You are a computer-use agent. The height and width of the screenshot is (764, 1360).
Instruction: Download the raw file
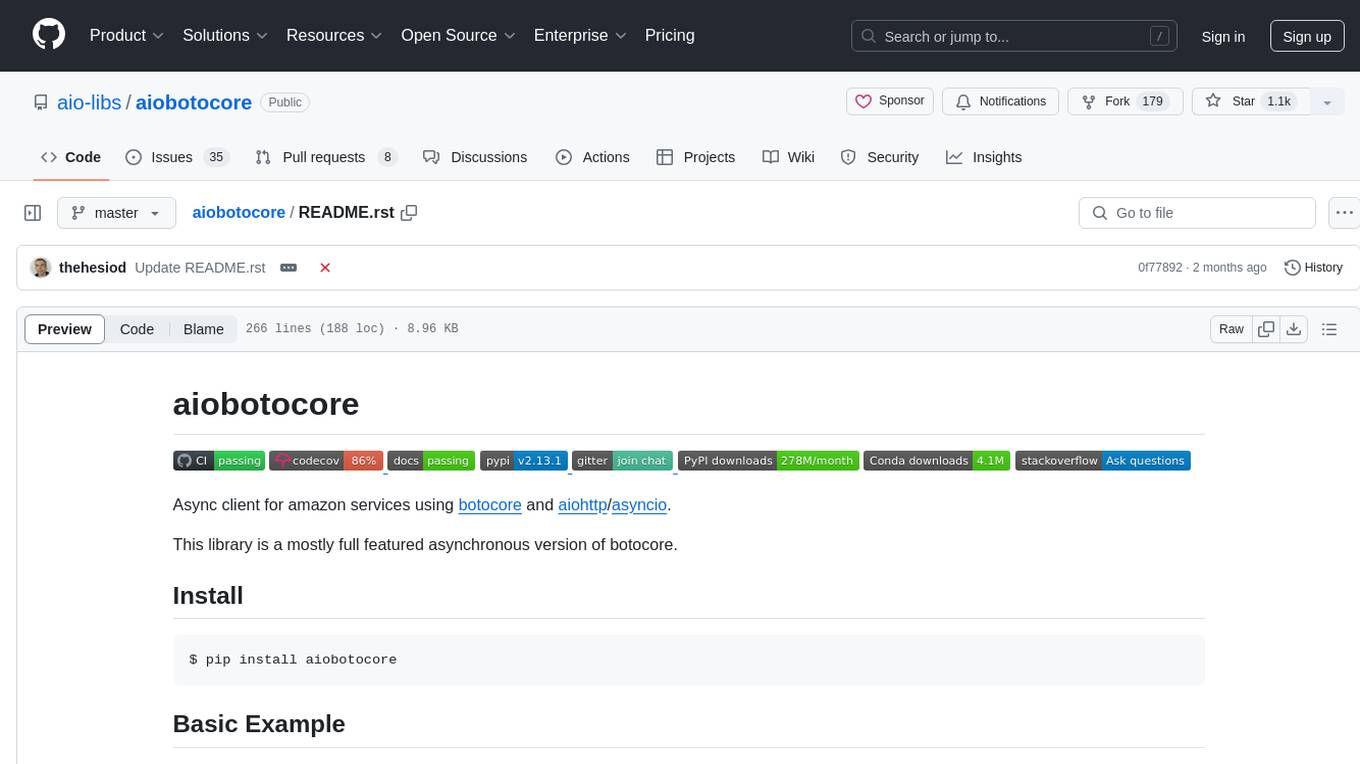click(x=1293, y=329)
